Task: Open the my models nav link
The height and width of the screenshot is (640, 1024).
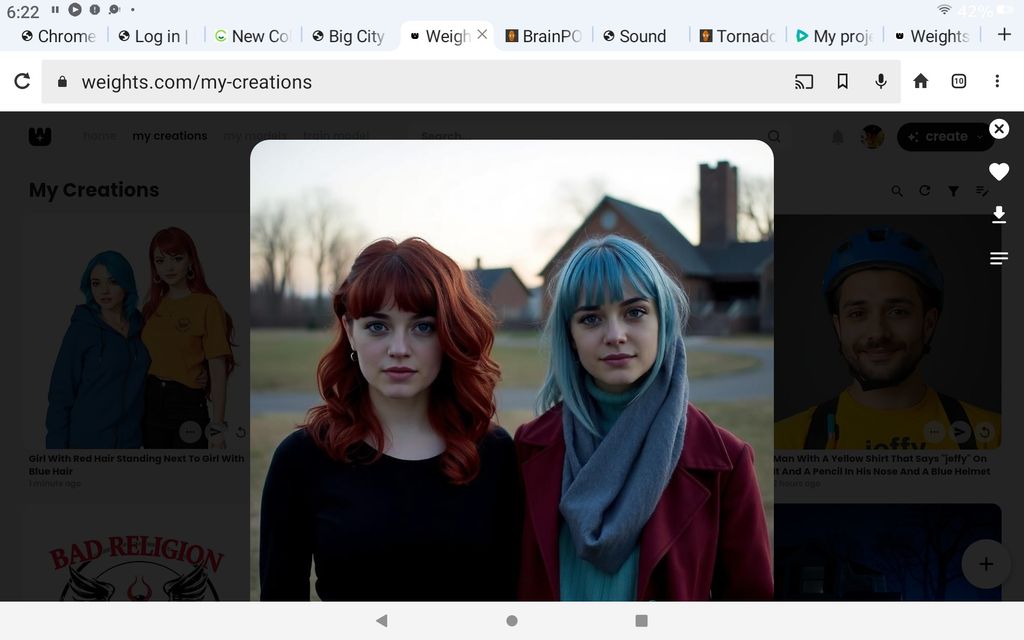Action: coord(255,136)
